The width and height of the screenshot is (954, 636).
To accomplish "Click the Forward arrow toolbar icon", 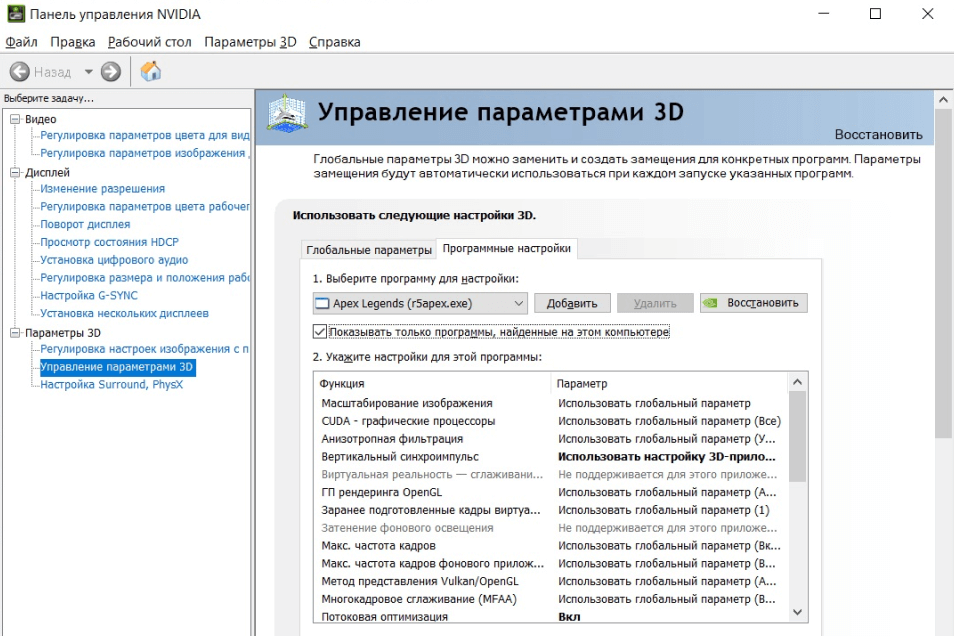I will coord(111,72).
